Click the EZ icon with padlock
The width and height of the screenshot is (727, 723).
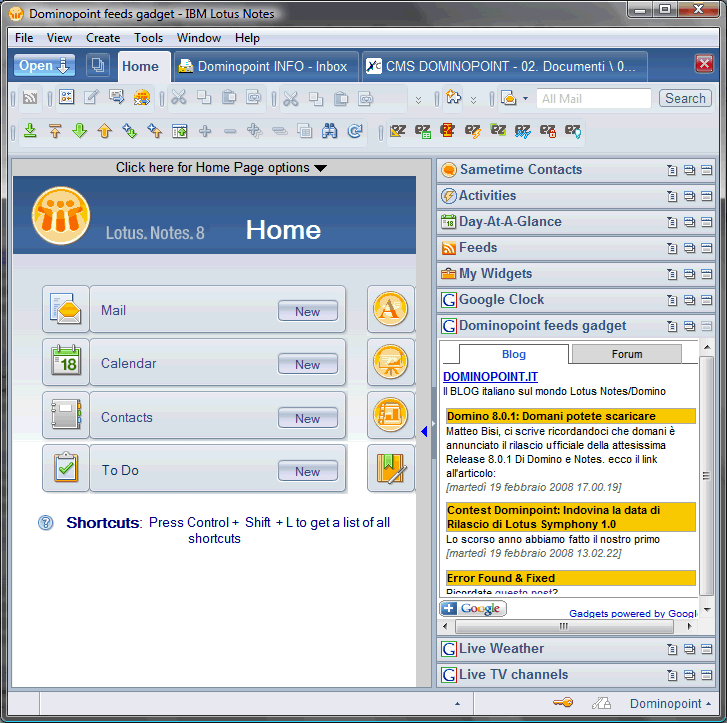[x=548, y=131]
